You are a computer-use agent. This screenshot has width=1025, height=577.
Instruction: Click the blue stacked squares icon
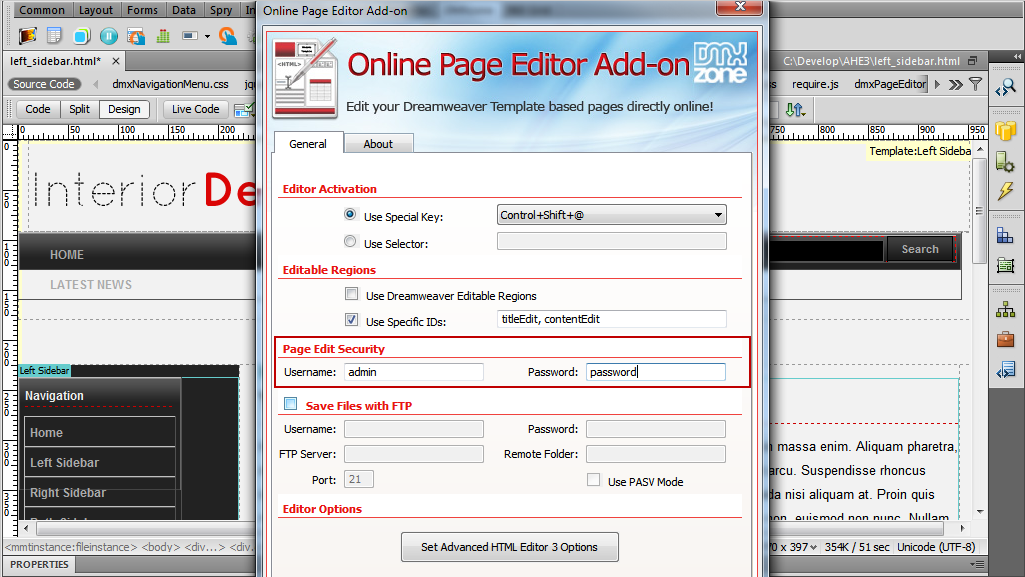[x=82, y=35]
